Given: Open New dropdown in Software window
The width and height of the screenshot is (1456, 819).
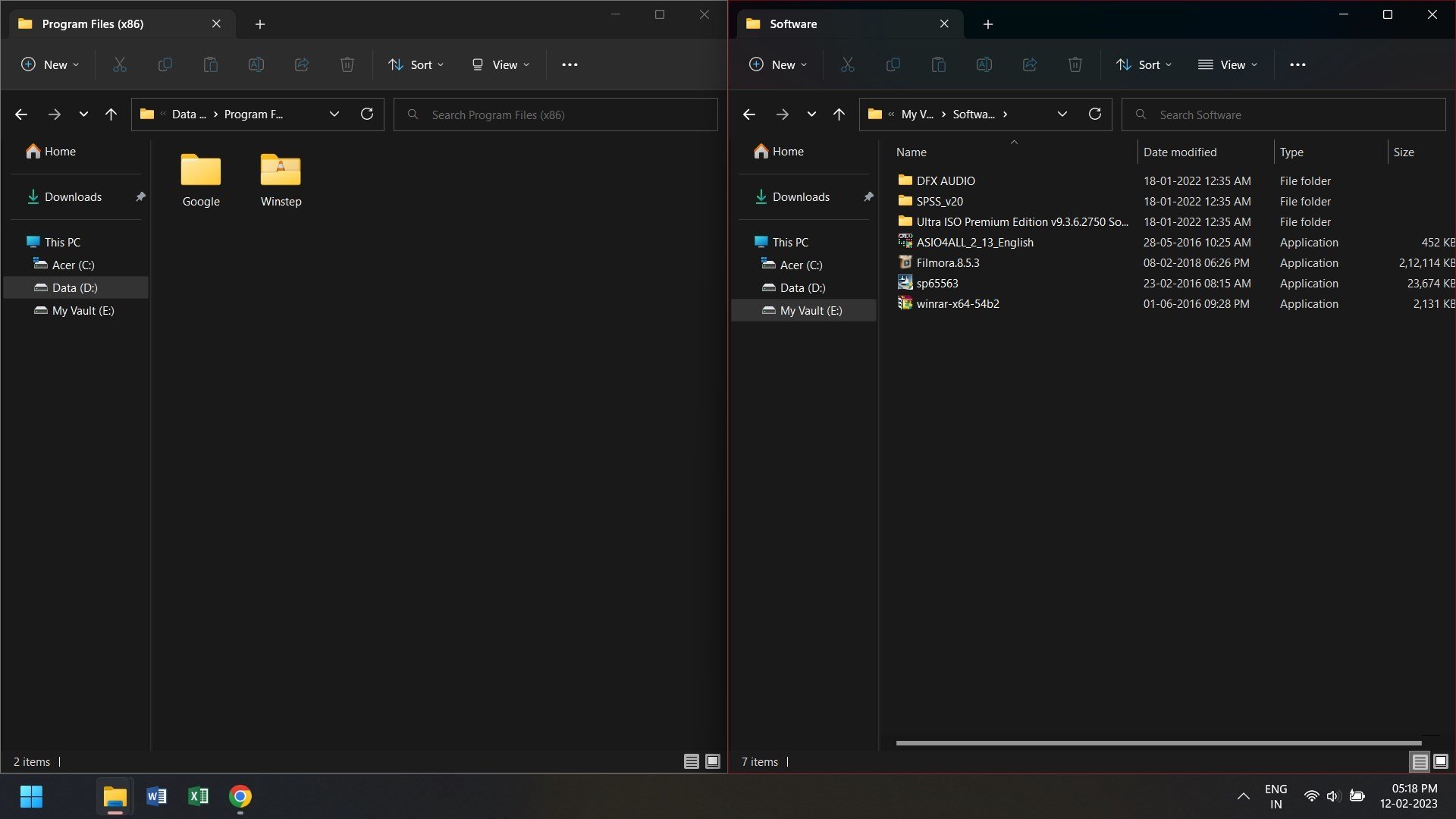Looking at the screenshot, I should pos(778,65).
